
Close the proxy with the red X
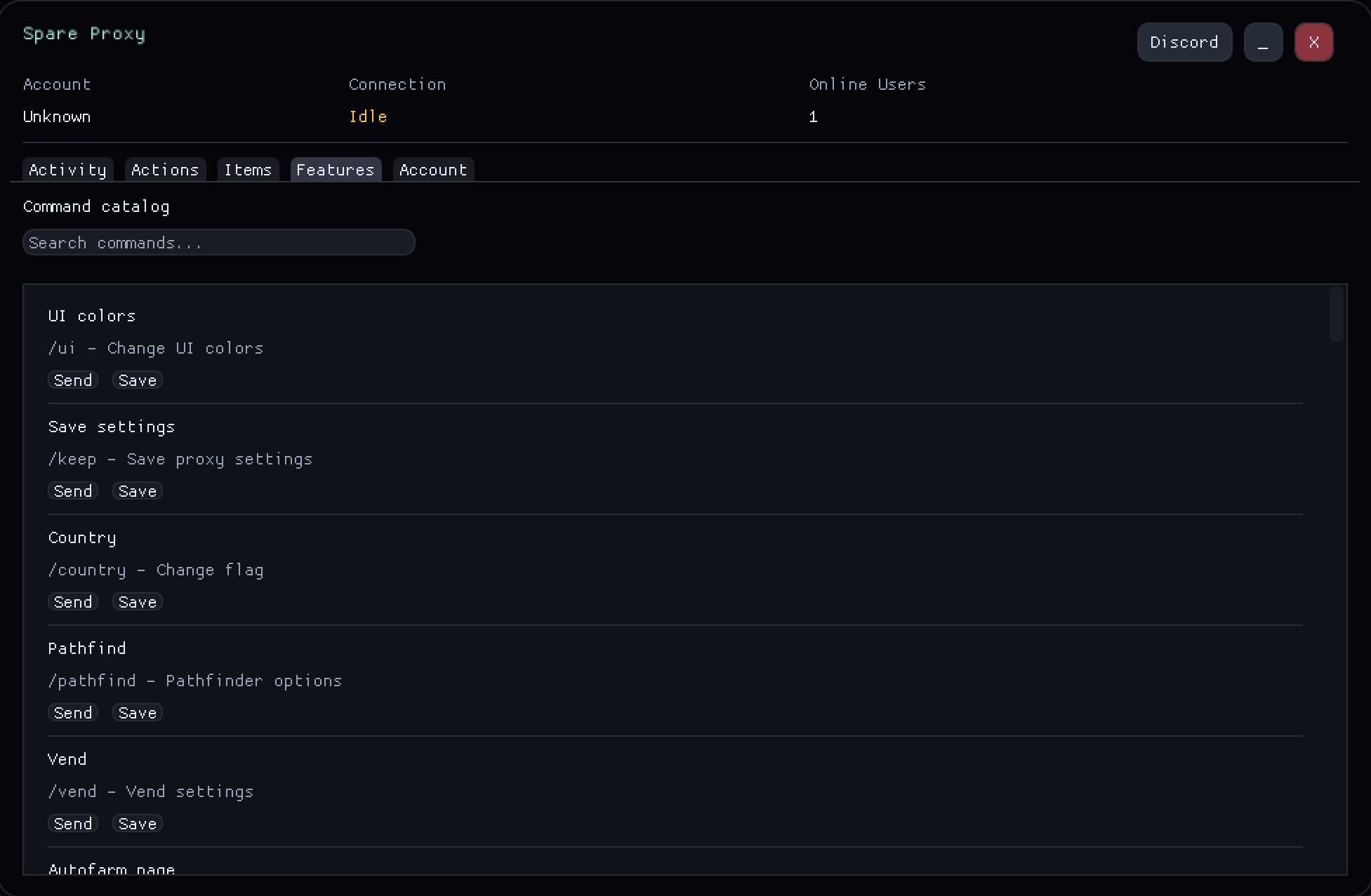coord(1313,42)
